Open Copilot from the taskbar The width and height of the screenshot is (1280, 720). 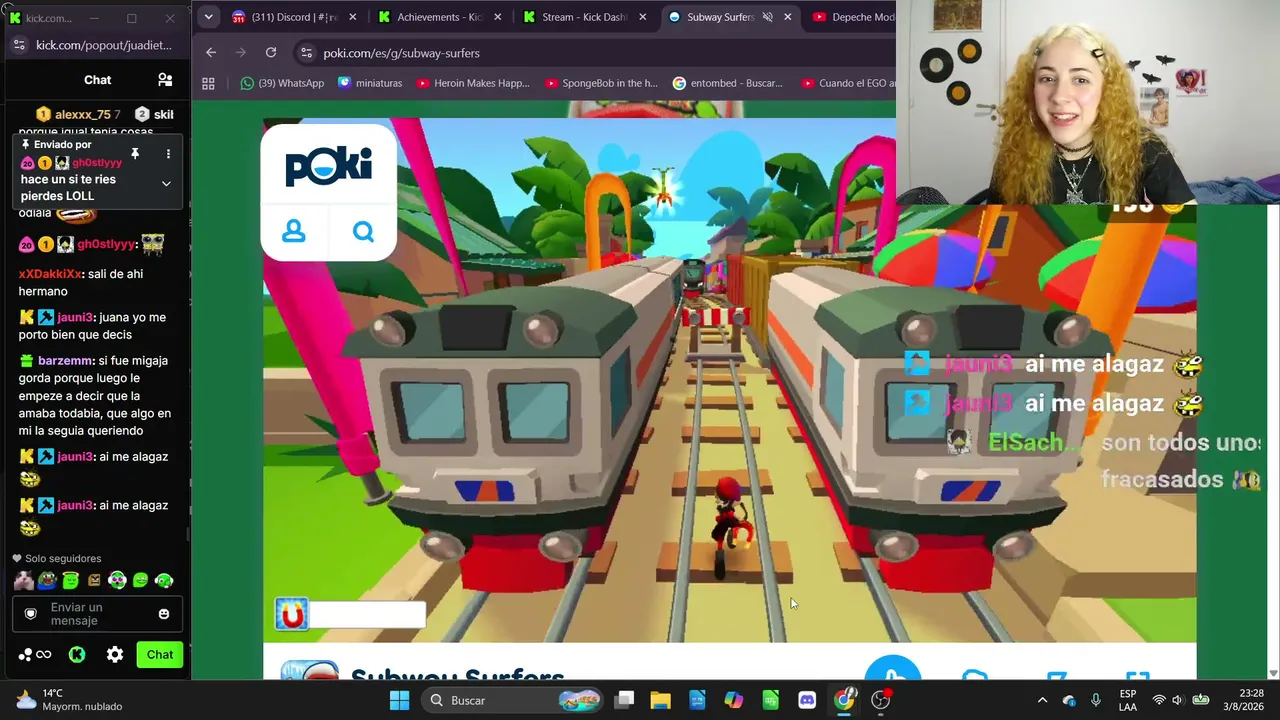pyautogui.click(x=734, y=700)
